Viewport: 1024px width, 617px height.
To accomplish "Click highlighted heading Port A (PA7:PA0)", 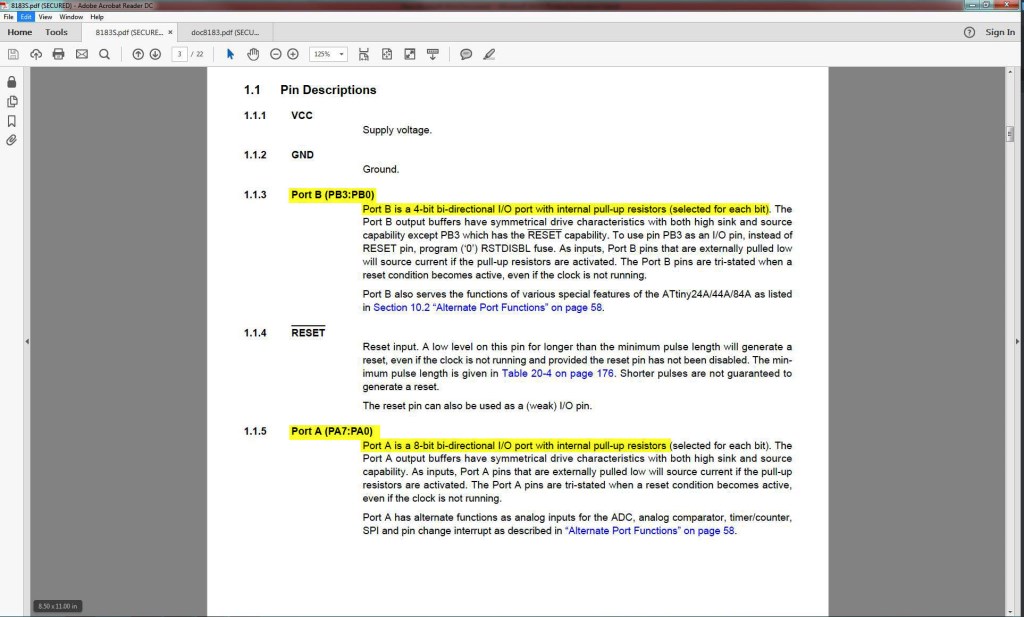I will tap(332, 431).
